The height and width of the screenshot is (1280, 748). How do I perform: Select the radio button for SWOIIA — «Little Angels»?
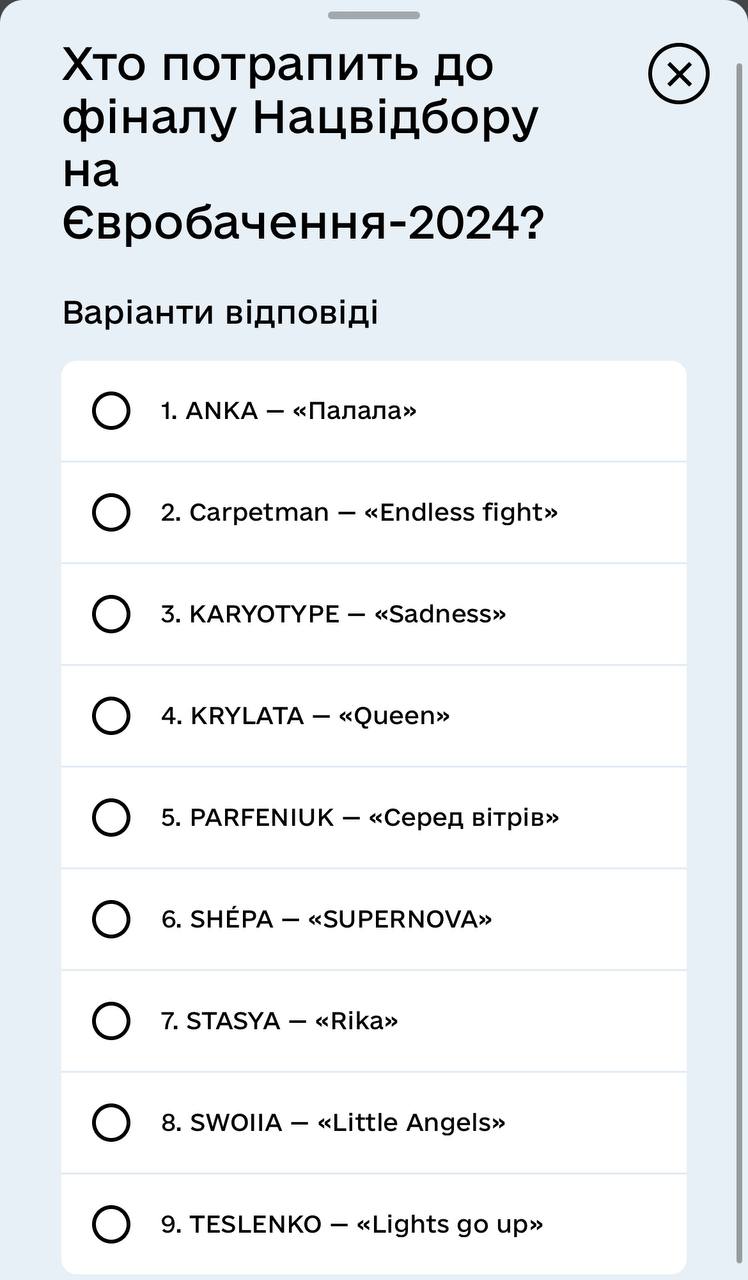(x=110, y=1123)
